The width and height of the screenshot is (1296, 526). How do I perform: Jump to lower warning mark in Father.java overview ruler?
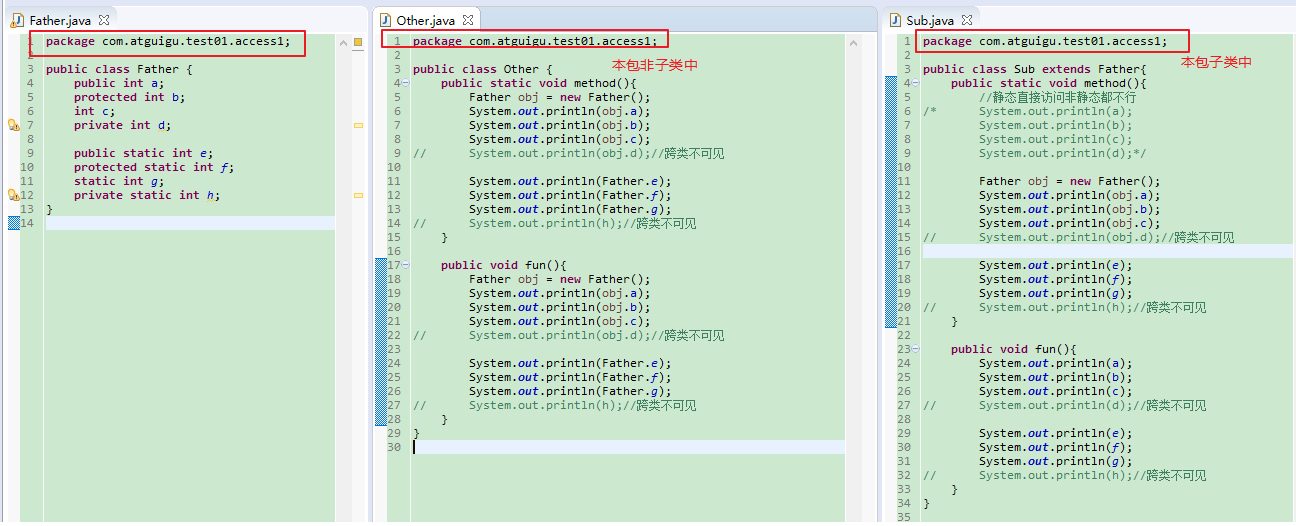(x=358, y=196)
